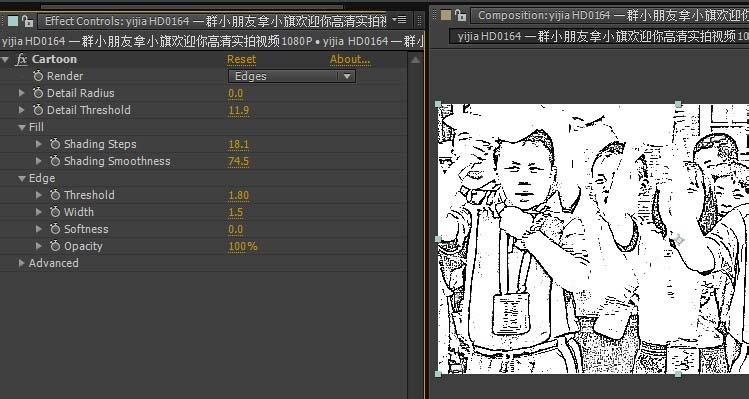This screenshot has width=749, height=399.
Task: Click the Effect Controls panel color icon
Action: coord(13,21)
